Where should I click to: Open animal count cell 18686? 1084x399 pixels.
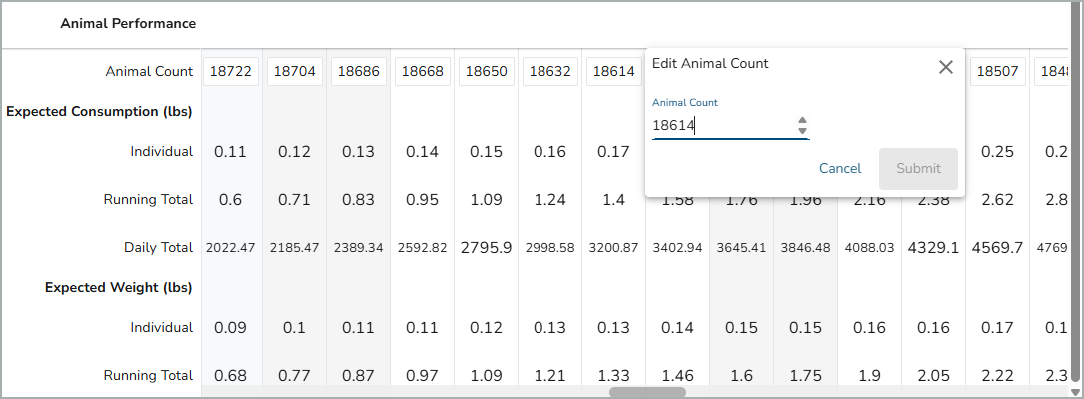[x=359, y=71]
